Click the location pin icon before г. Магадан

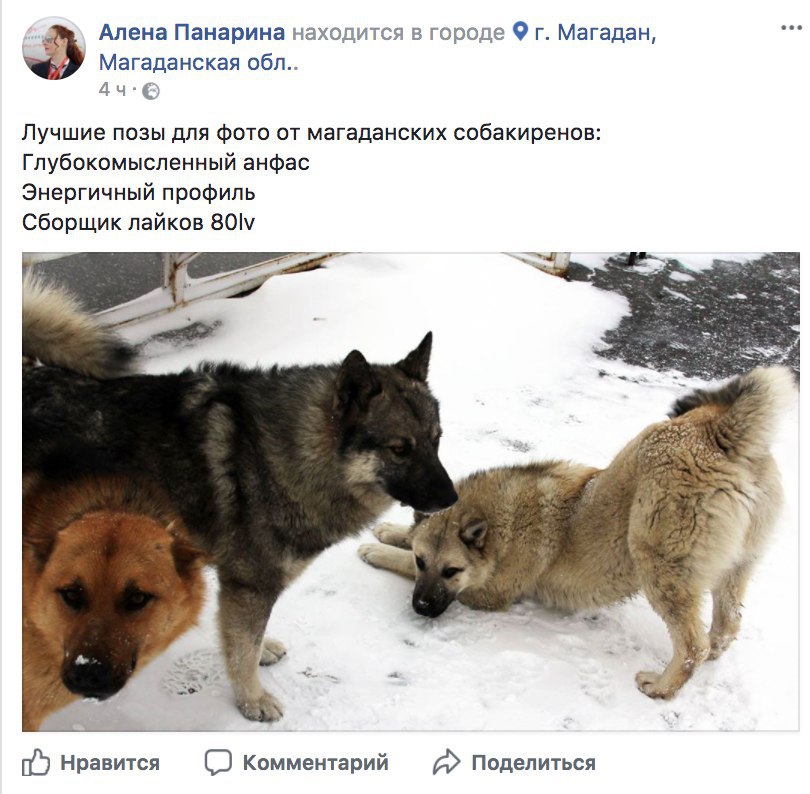[521, 32]
